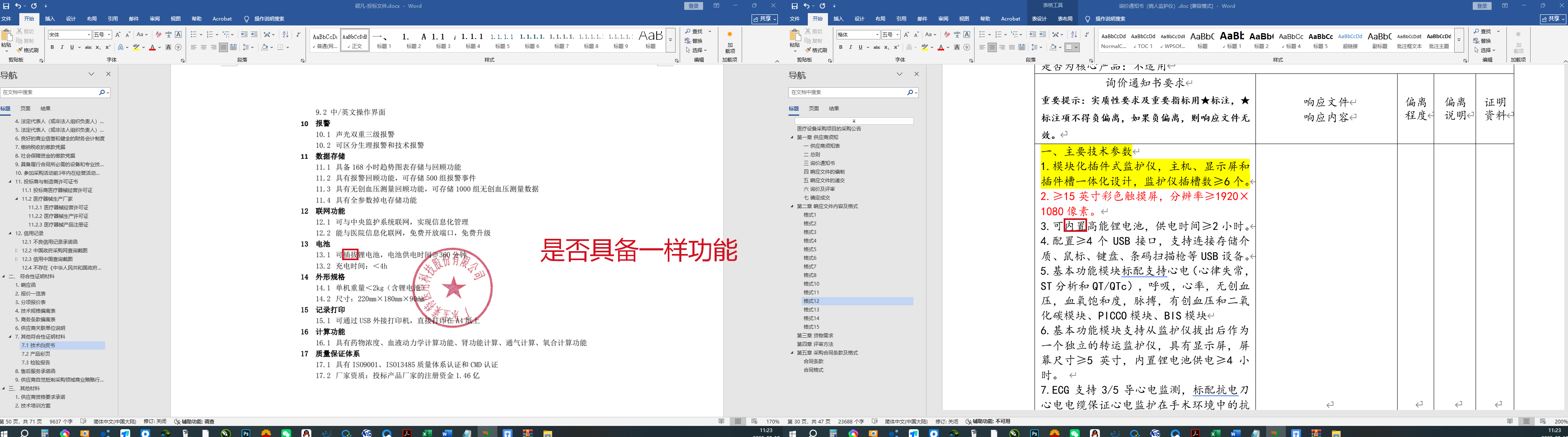1568x437 pixels.
Task: Decrease paragraph indent in 硕凡-投标文件 window
Action: click(244, 34)
